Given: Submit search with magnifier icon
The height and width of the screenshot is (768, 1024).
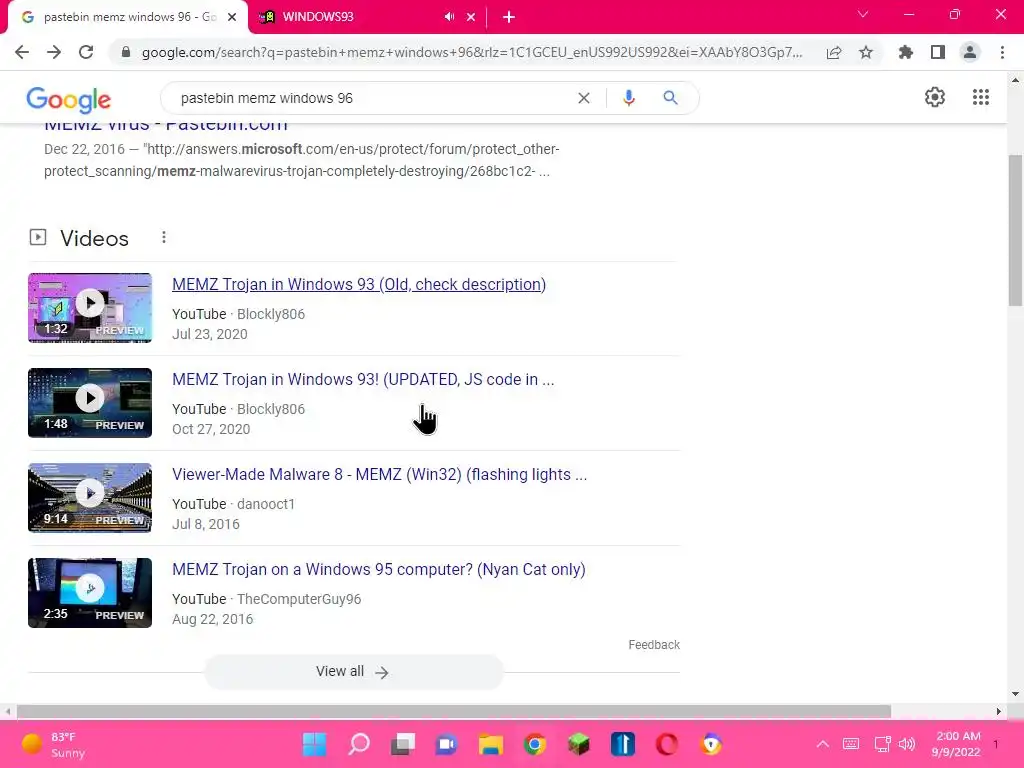Looking at the screenshot, I should tap(670, 98).
